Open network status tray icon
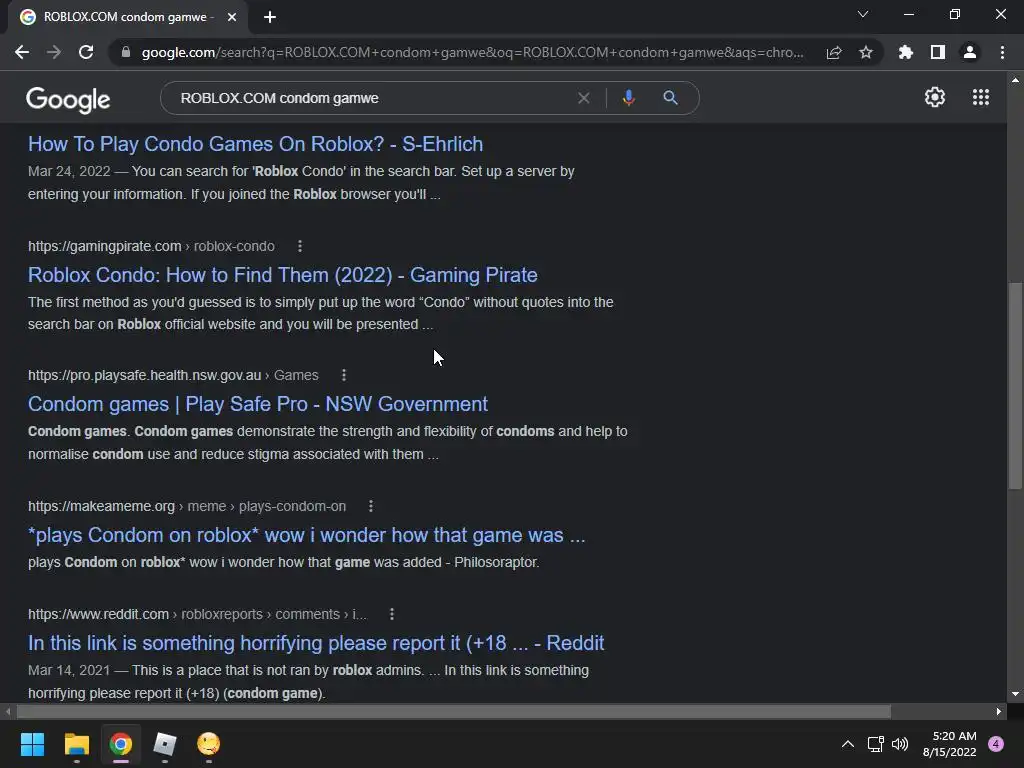The image size is (1024, 768). [x=875, y=744]
